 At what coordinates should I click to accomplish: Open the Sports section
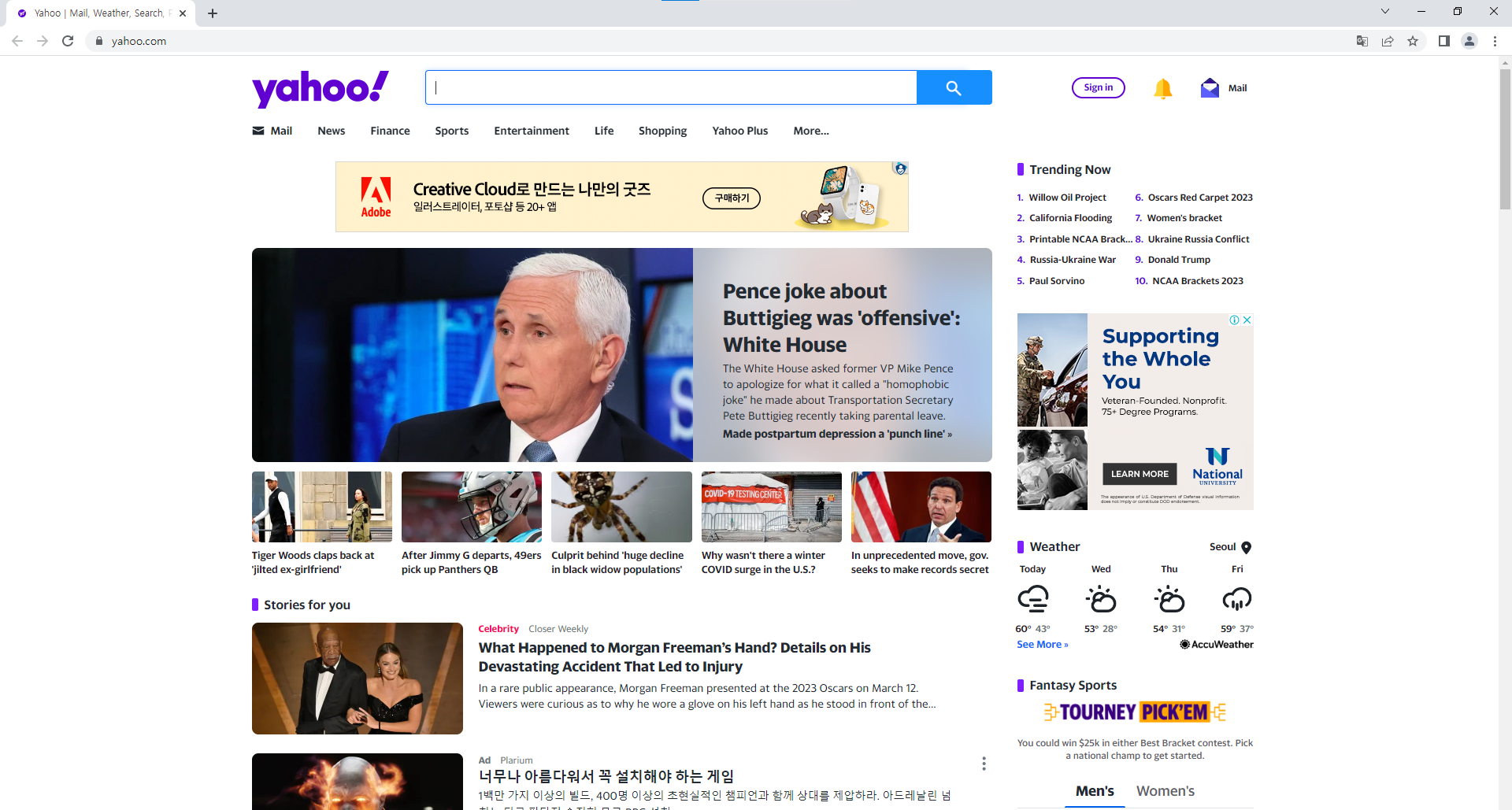point(452,131)
